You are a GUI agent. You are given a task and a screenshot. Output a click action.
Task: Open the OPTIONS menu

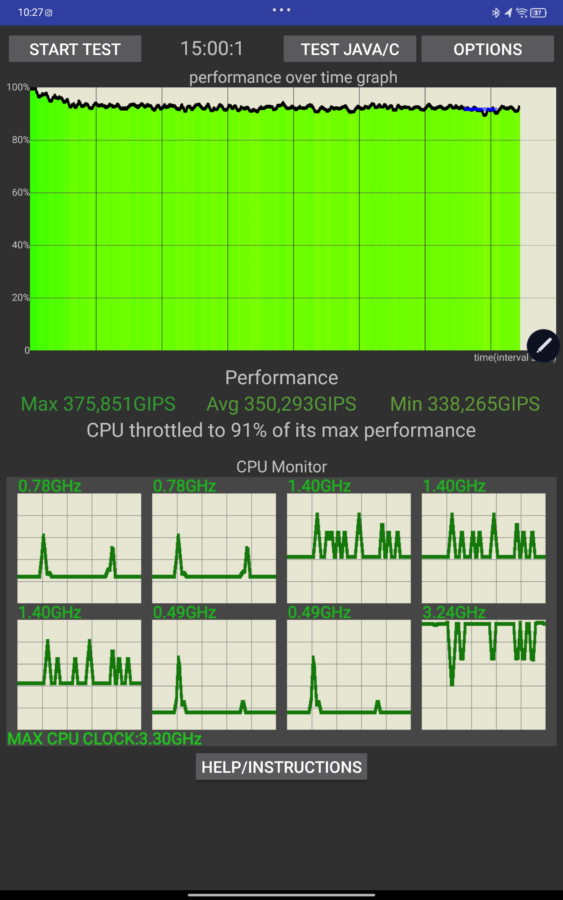coord(488,49)
